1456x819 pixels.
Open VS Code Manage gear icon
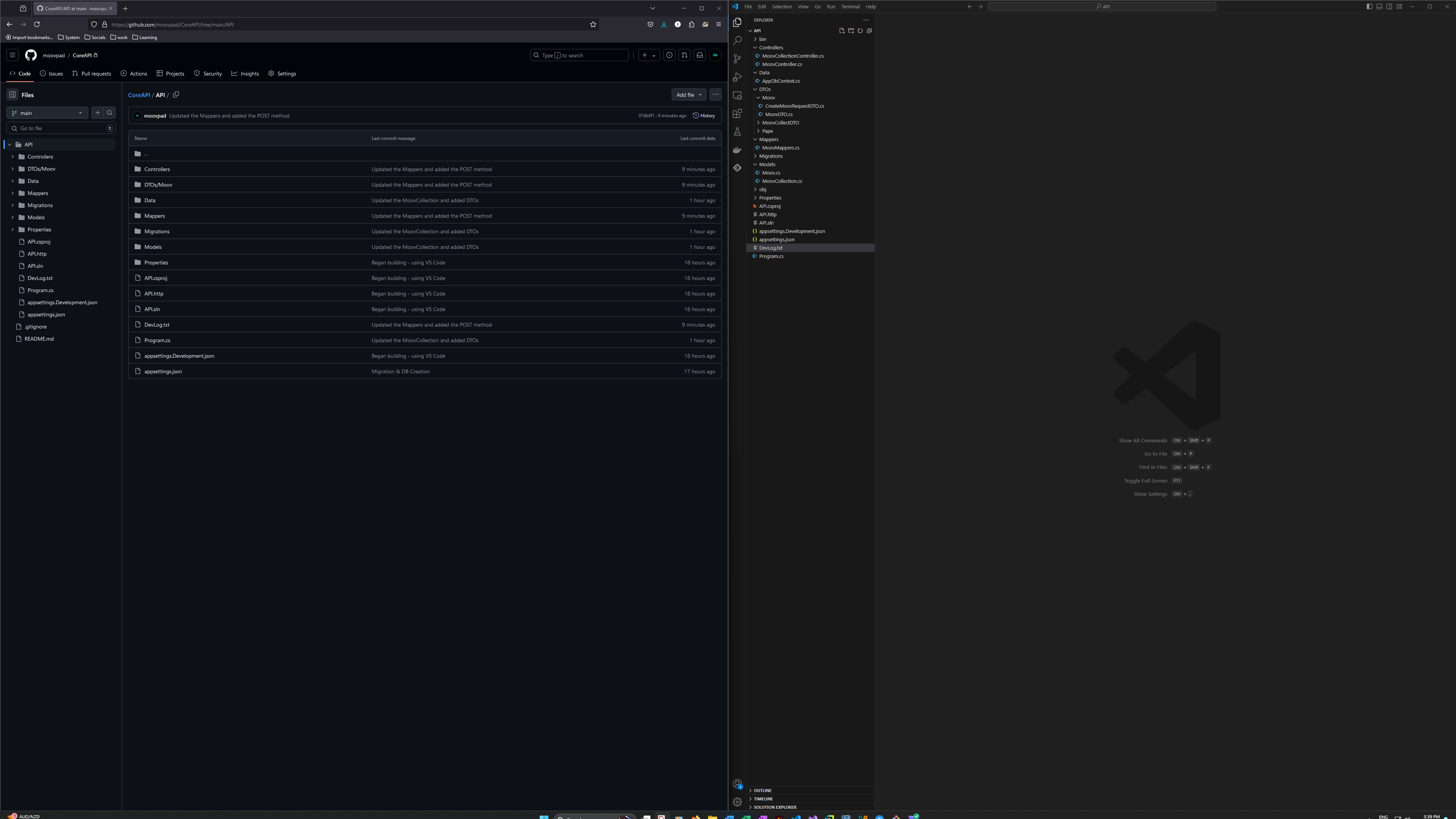pyautogui.click(x=737, y=802)
